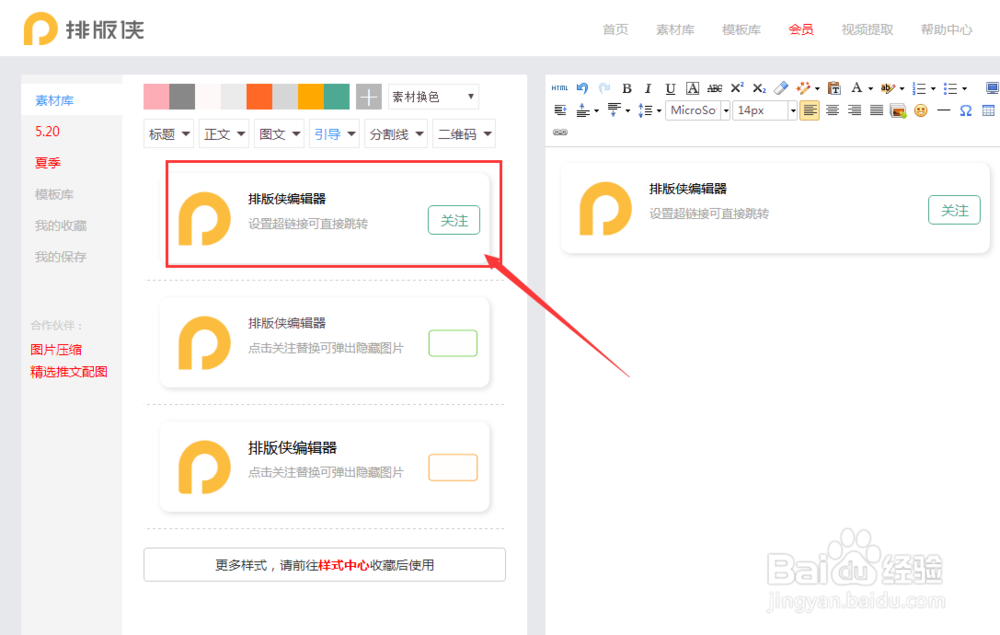The height and width of the screenshot is (635, 1000).
Task: Insert a bulleted list
Action: 950,88
